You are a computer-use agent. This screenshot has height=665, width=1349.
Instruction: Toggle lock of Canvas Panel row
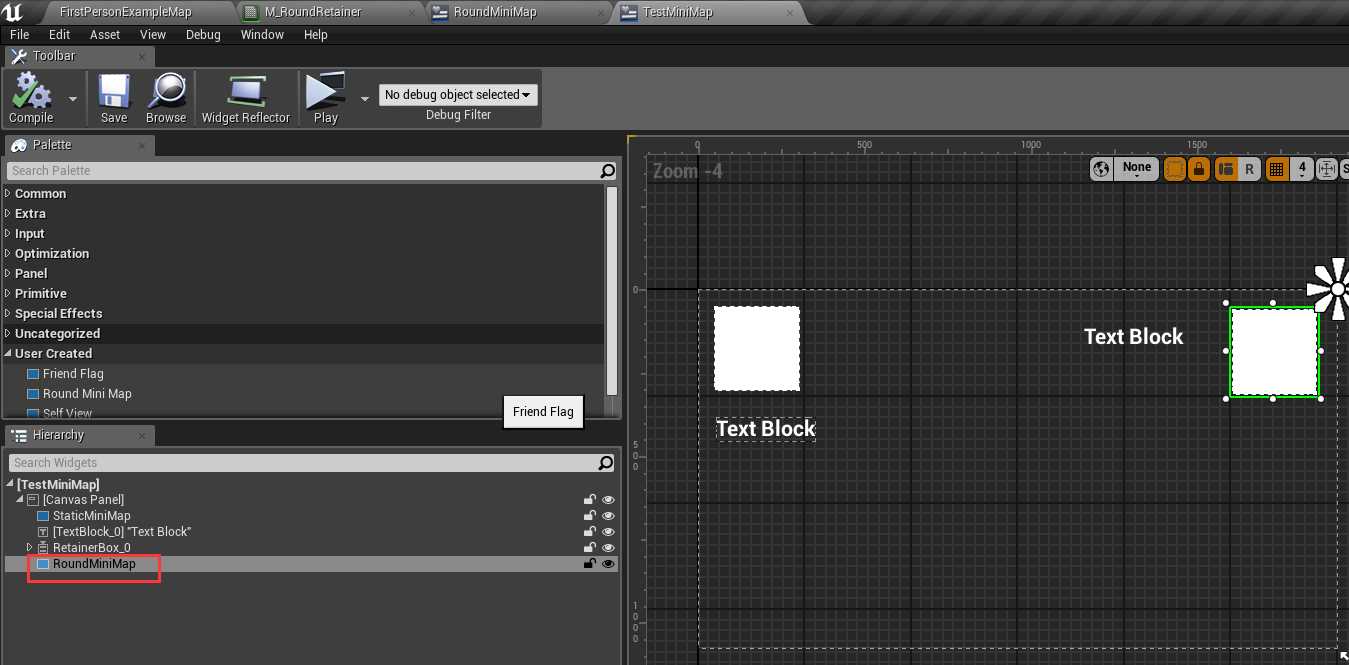tap(590, 500)
